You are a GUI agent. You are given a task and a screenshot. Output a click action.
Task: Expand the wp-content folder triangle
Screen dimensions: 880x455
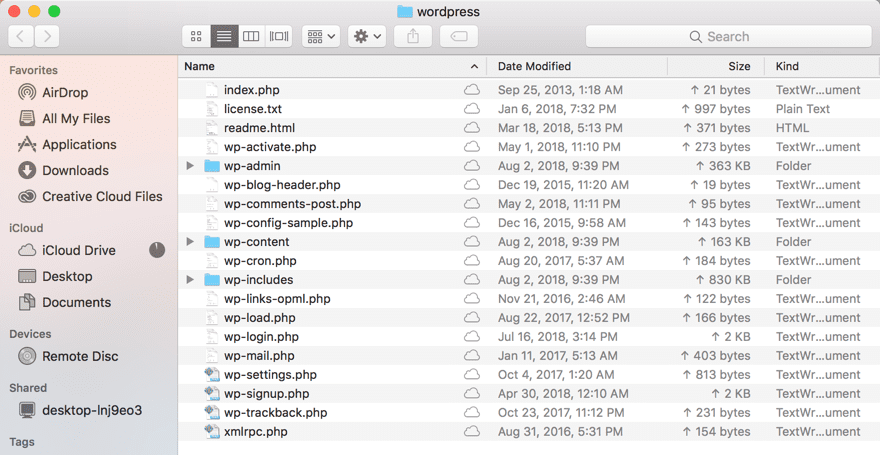(190, 242)
